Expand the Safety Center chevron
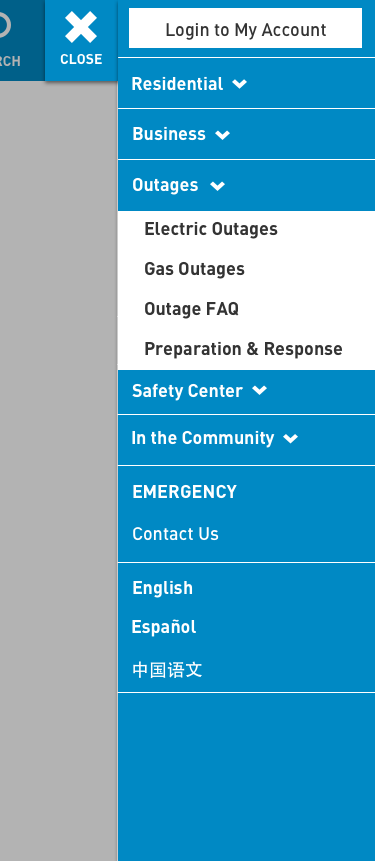This screenshot has width=375, height=861. 259,390
